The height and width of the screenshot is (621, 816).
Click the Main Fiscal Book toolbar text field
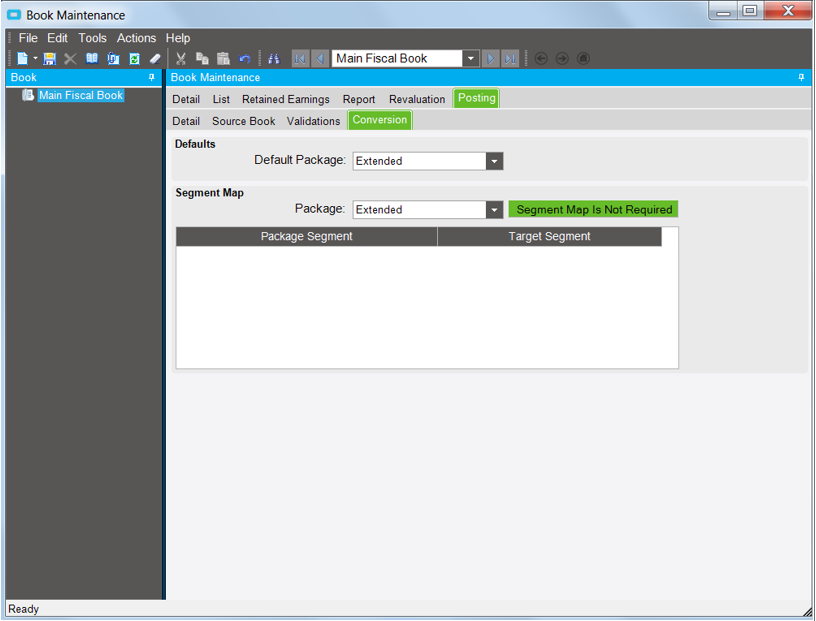coord(397,58)
